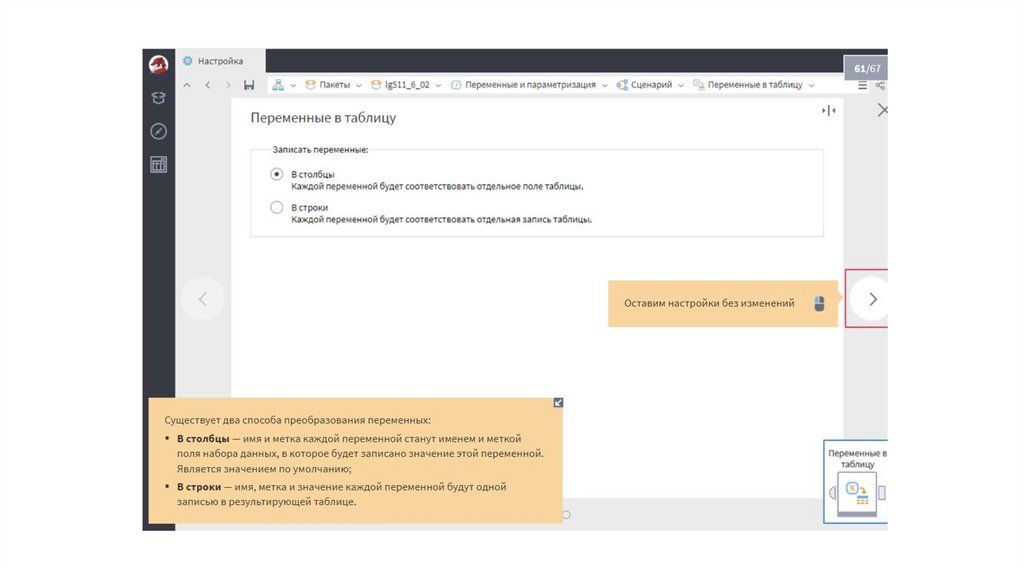This screenshot has width=1024, height=574.
Task: Select the «В столбцы» radio button
Action: (277, 174)
